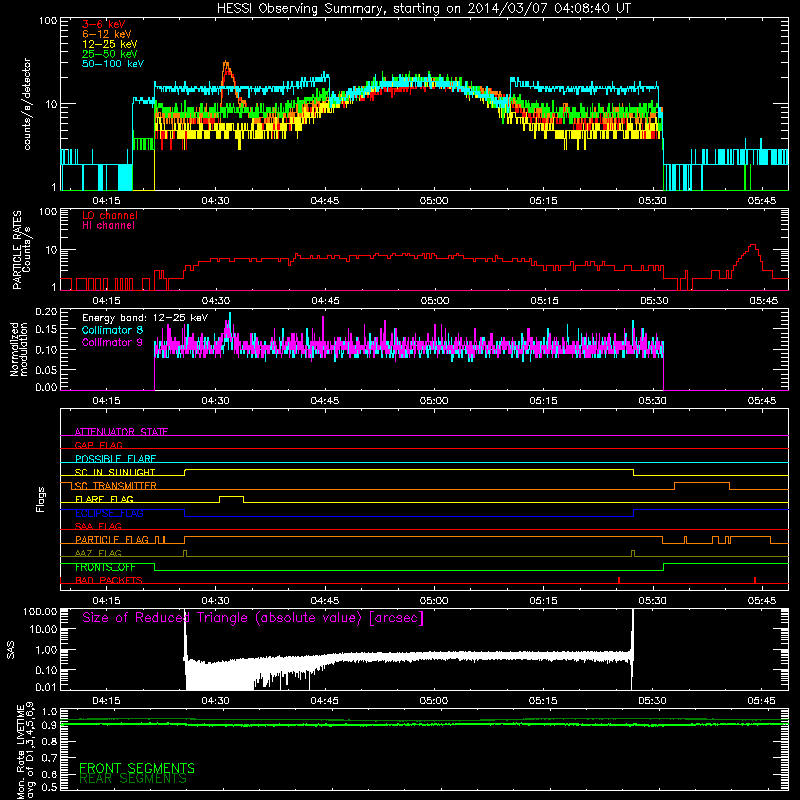Select the 6-12 keV legend entry
Screen dimensions: 800x800
click(x=107, y=34)
